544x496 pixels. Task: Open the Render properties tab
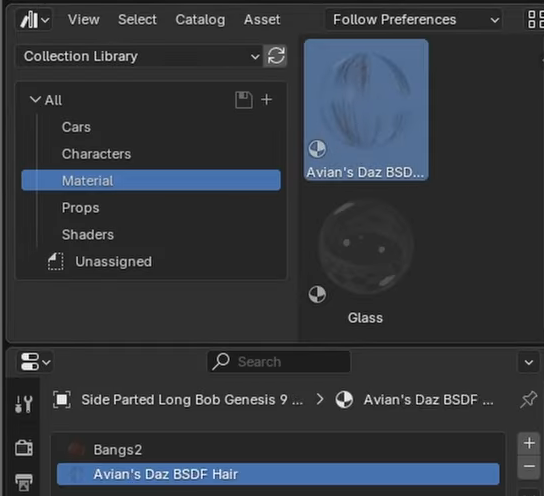[x=24, y=447]
